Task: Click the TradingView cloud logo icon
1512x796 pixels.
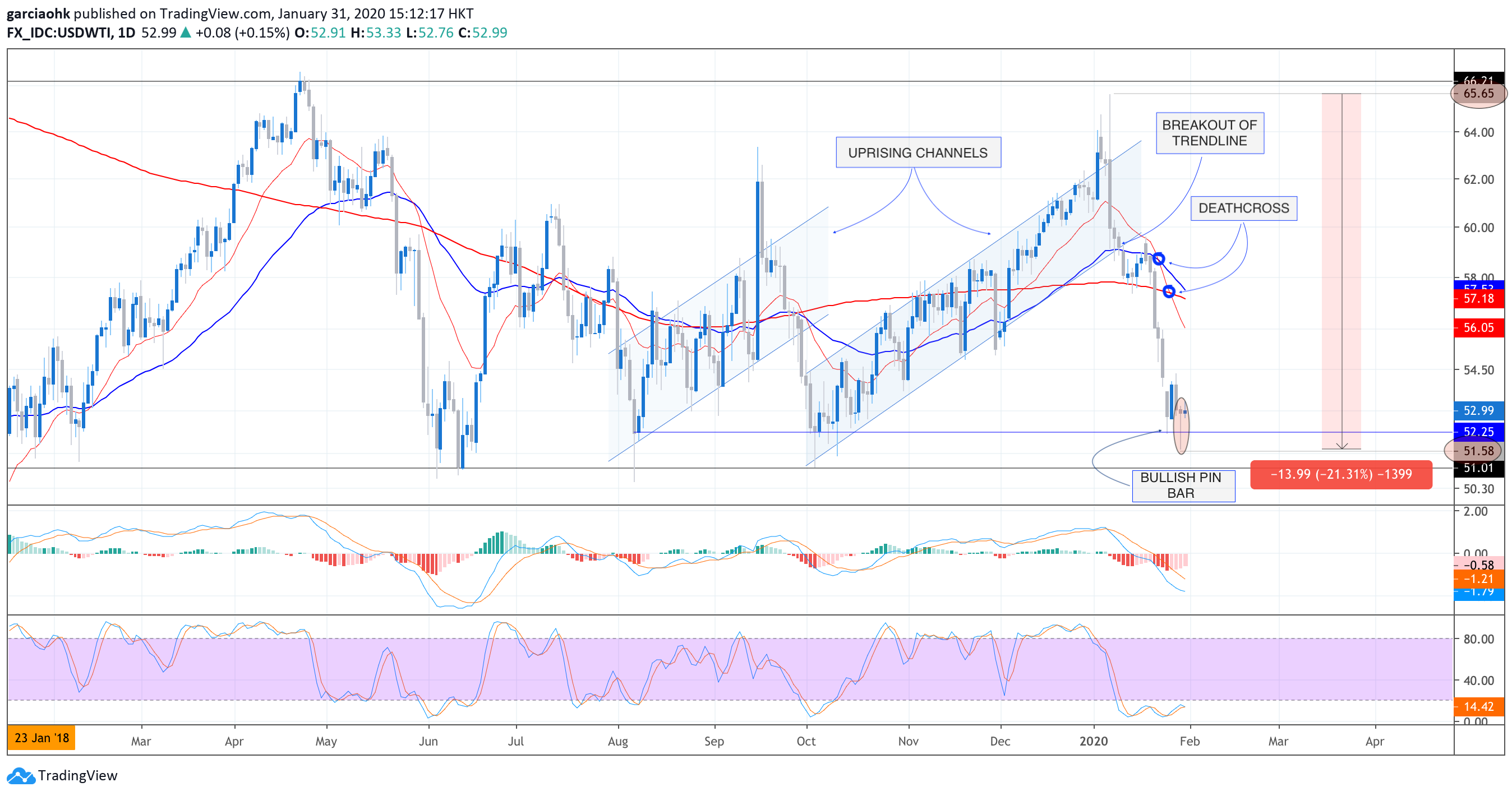Action: (21, 775)
